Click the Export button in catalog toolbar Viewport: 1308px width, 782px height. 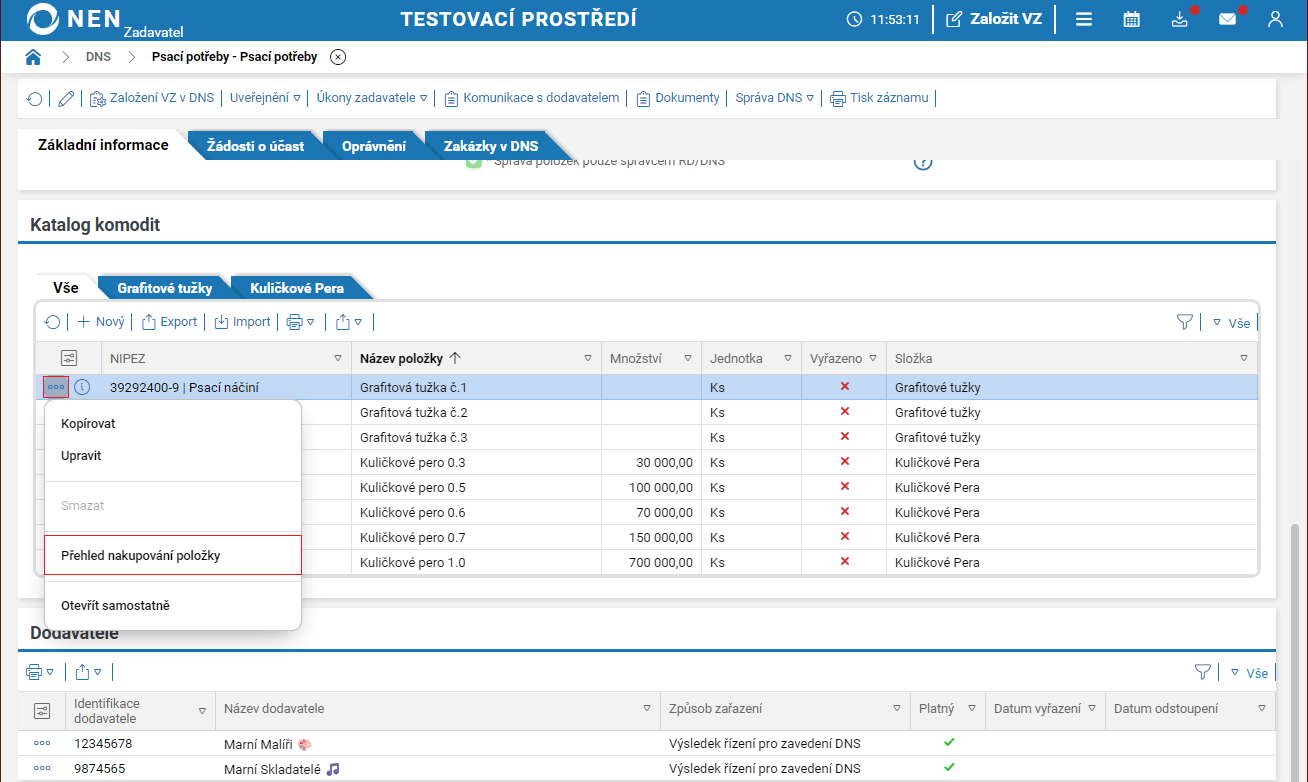(170, 322)
